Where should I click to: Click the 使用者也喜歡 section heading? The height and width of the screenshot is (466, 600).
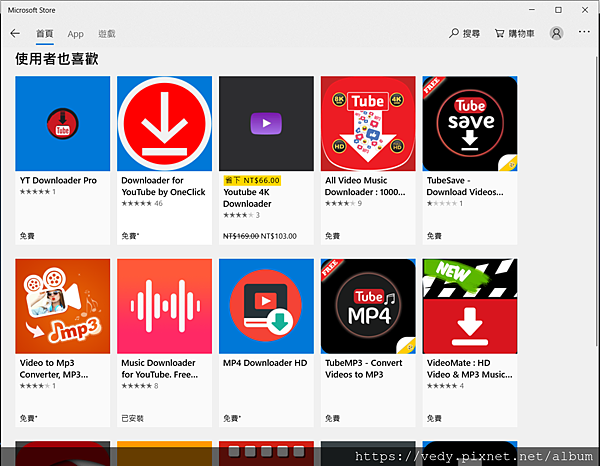[x=57, y=59]
